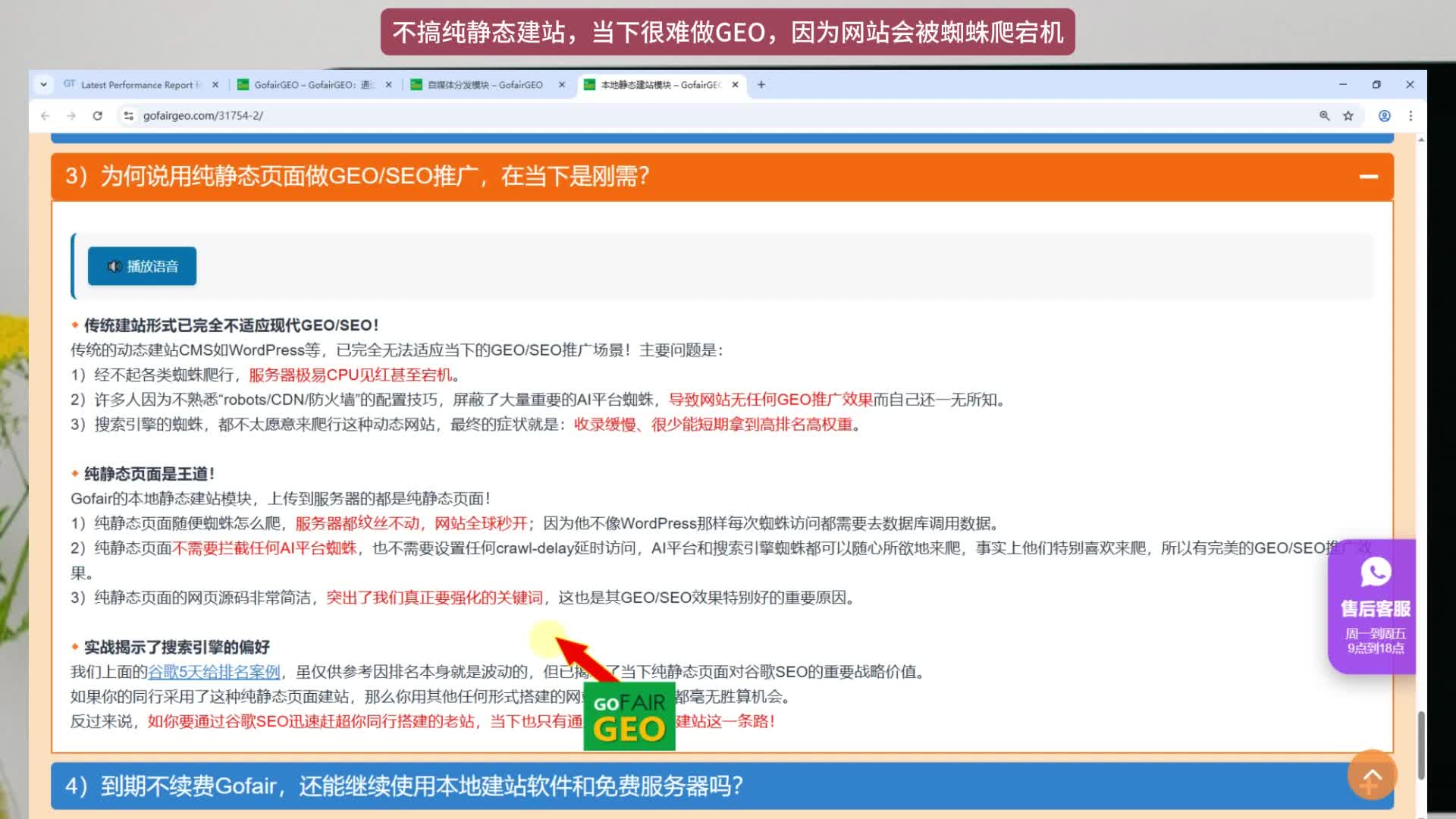The image size is (1456, 819).
Task: Click the browser forward arrow
Action: coord(71,116)
